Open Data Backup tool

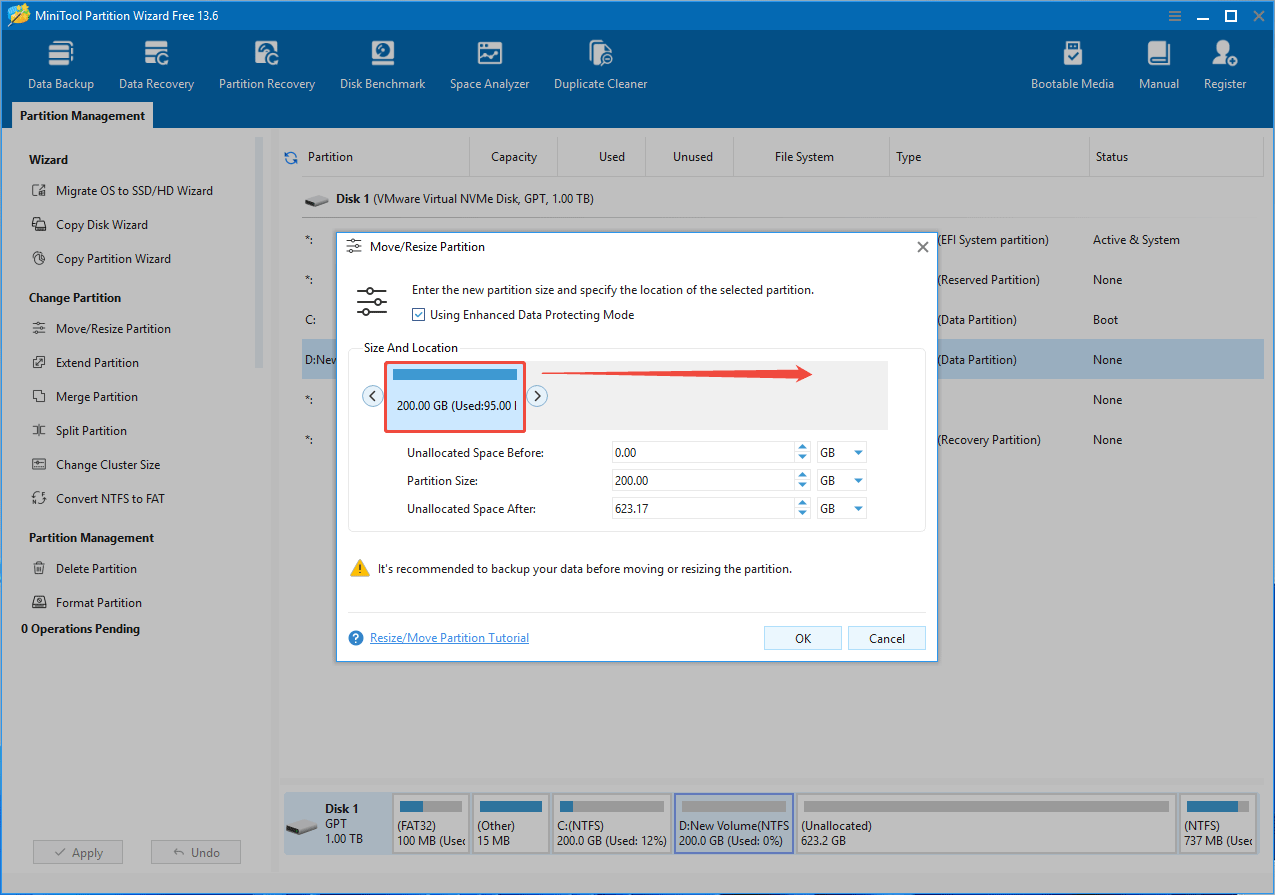pos(61,65)
